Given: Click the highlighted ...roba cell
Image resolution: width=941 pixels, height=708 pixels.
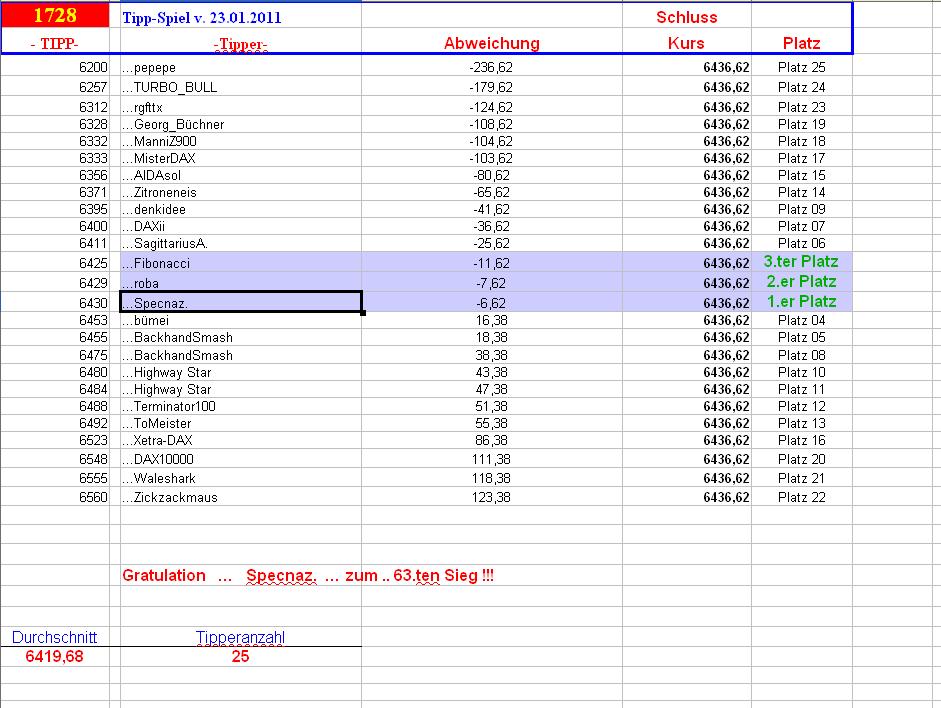Looking at the screenshot, I should [x=241, y=283].
